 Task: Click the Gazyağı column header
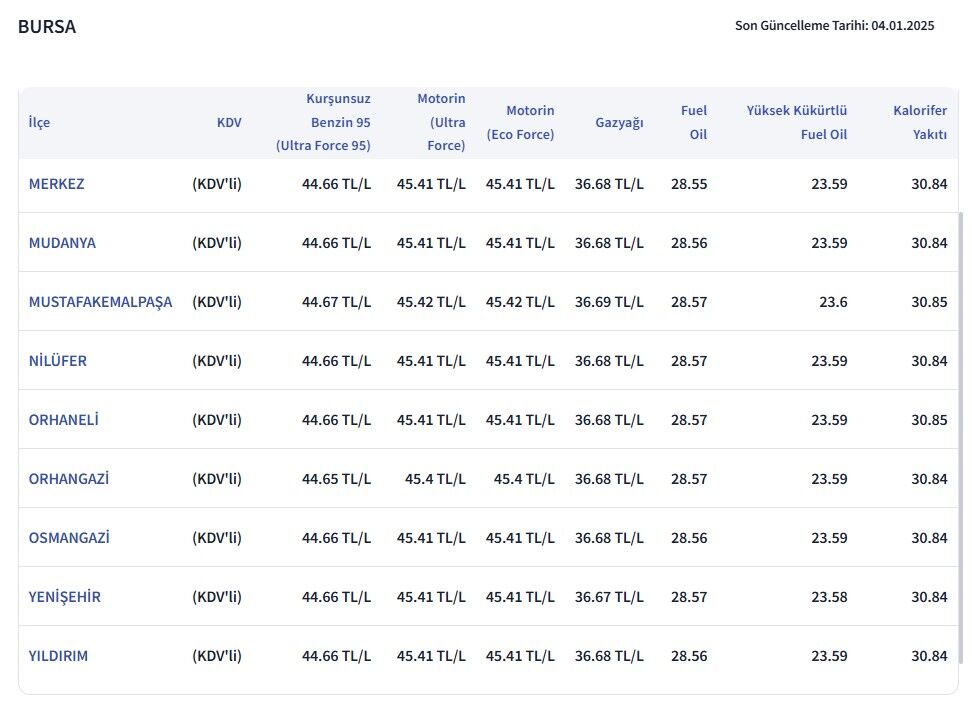(619, 122)
